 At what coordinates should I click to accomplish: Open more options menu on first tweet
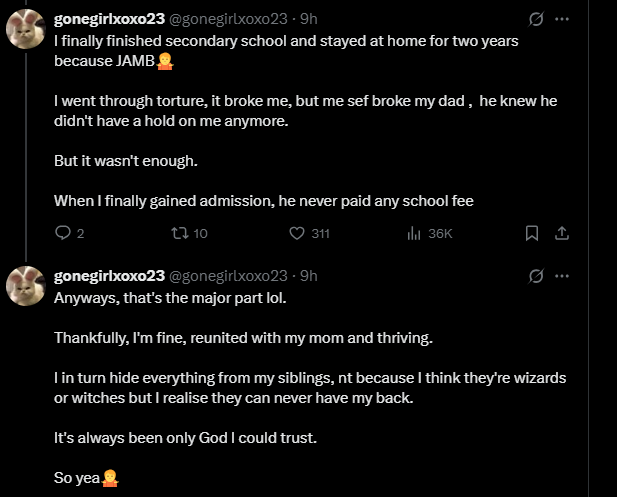coord(562,19)
